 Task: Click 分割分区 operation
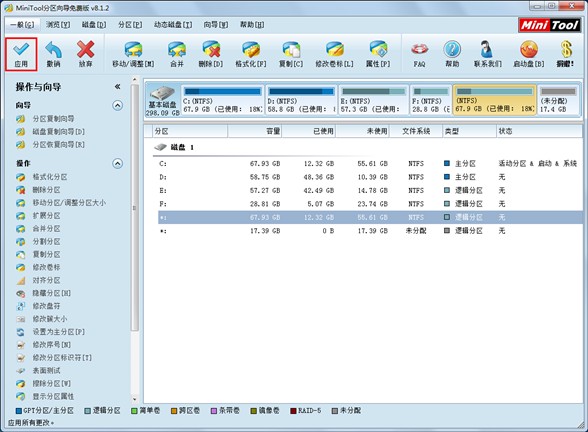coord(46,242)
